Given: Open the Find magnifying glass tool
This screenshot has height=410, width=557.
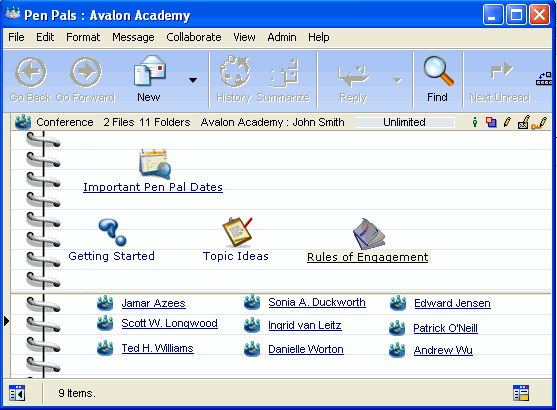Looking at the screenshot, I should 438,71.
